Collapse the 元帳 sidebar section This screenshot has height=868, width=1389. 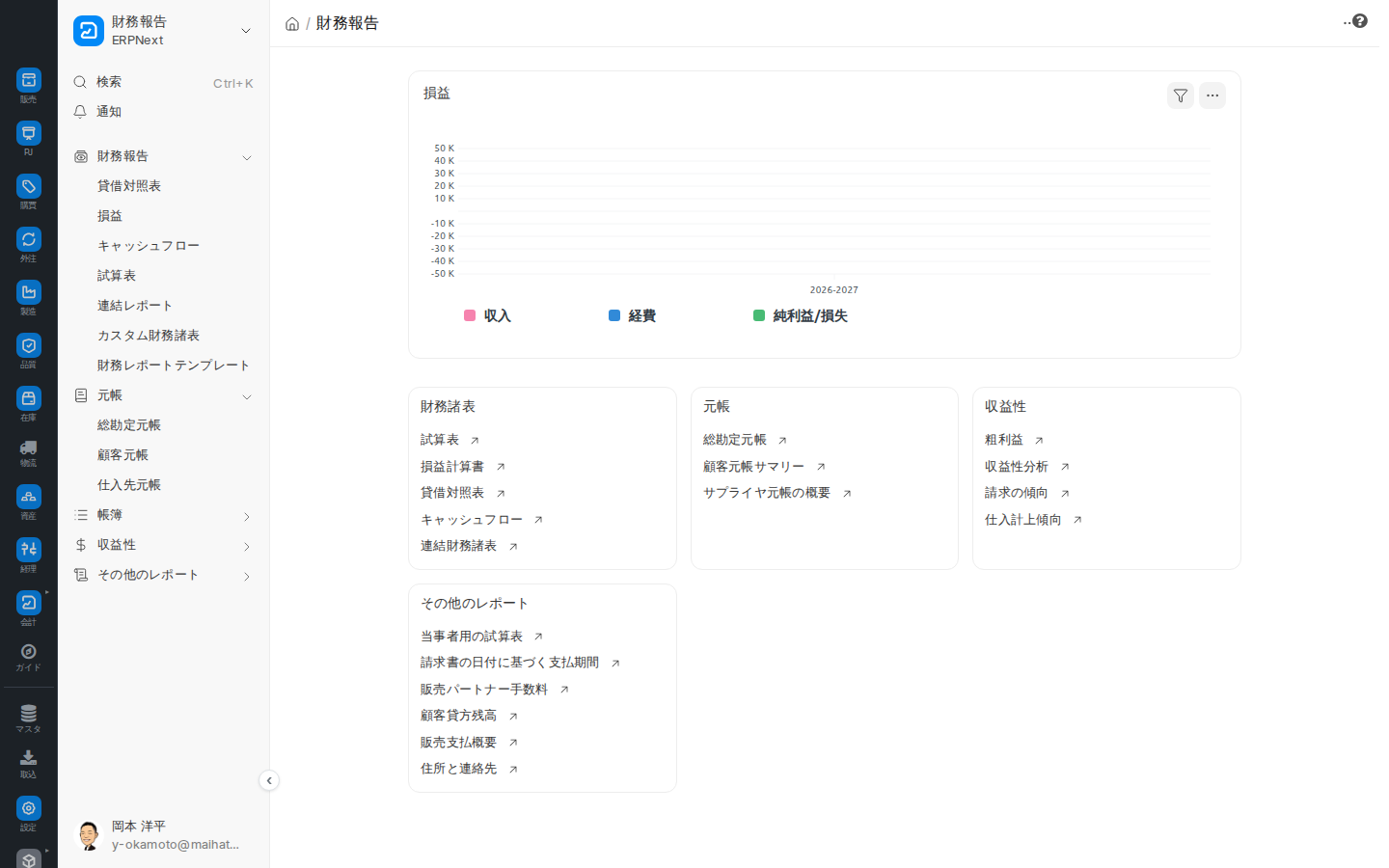pos(247,396)
